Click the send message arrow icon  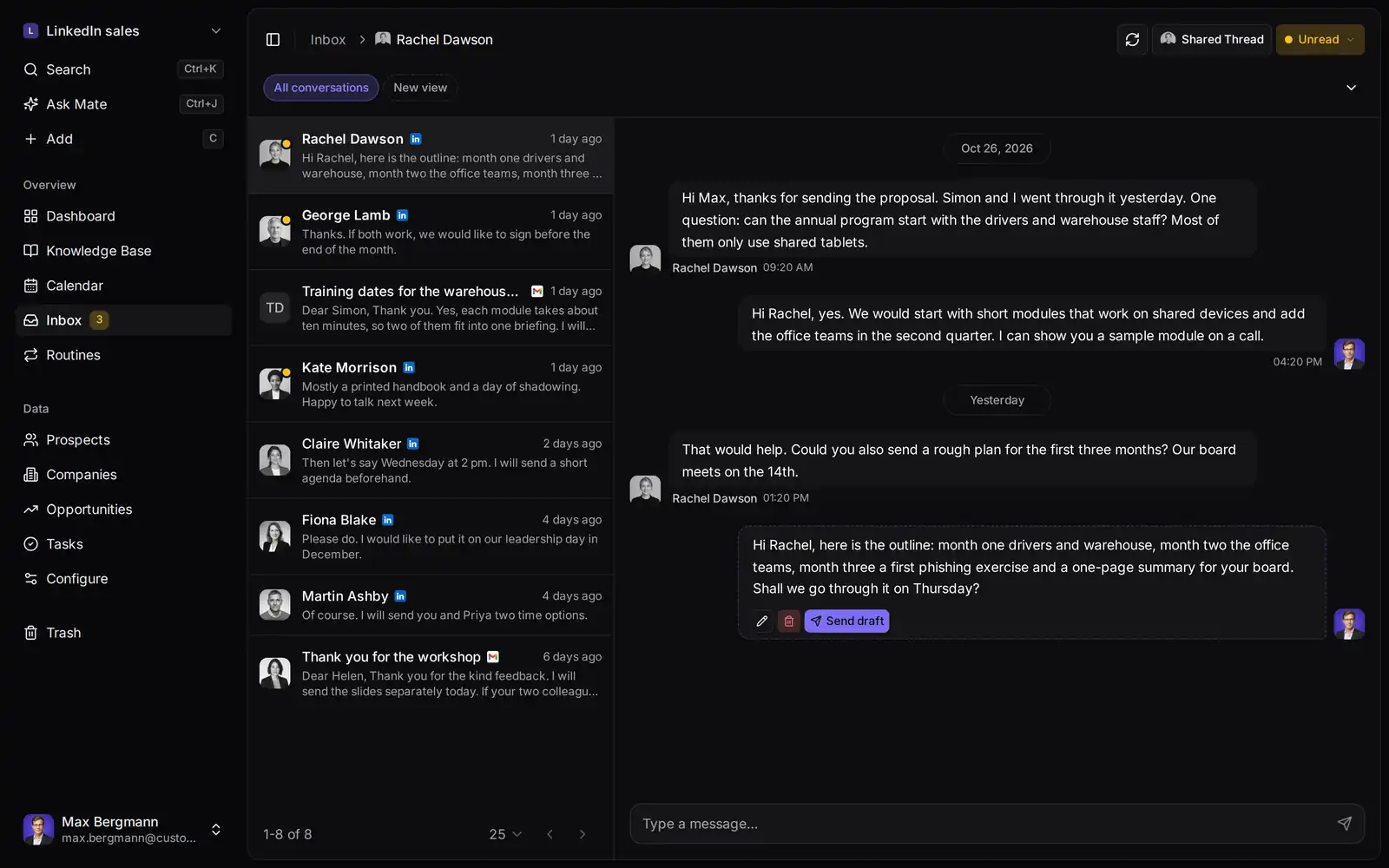click(x=1344, y=824)
